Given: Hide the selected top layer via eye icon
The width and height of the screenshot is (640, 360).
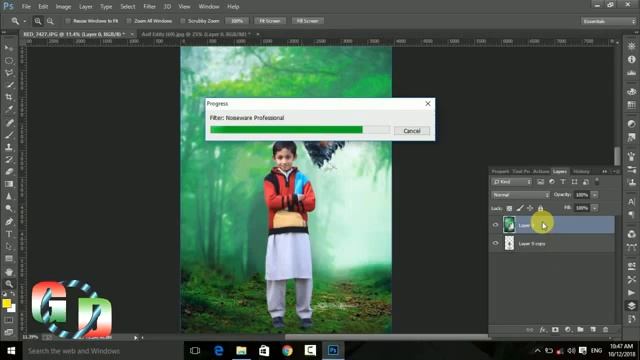Looking at the screenshot, I should click(496, 225).
